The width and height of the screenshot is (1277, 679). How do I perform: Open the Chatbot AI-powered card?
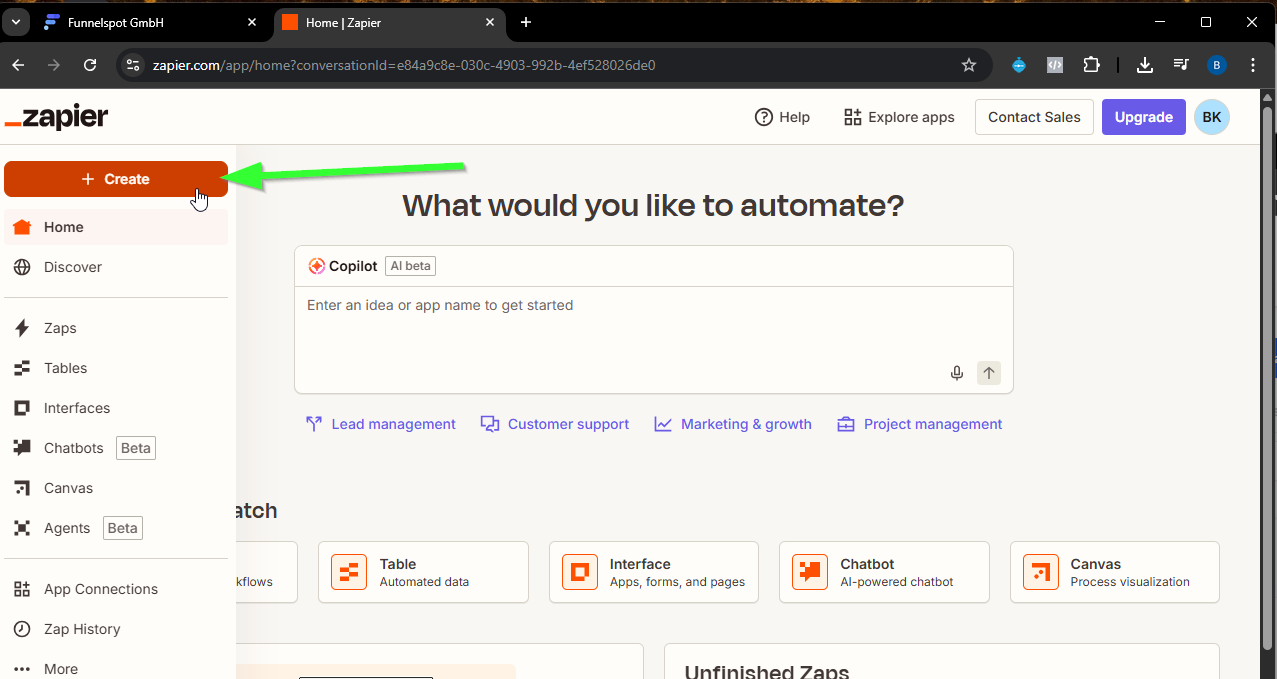(x=884, y=572)
